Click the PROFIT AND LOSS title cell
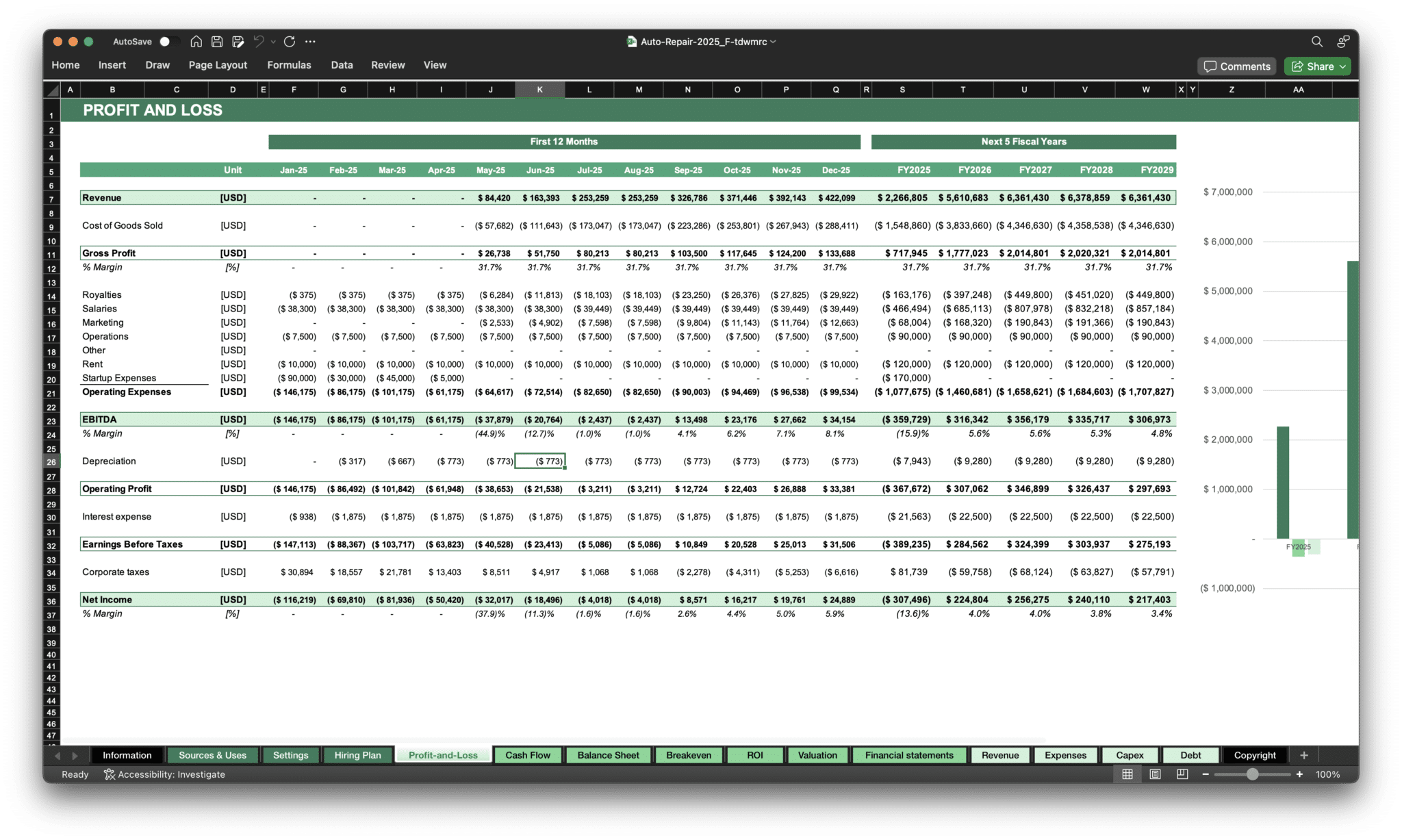1402x840 pixels. coord(153,110)
